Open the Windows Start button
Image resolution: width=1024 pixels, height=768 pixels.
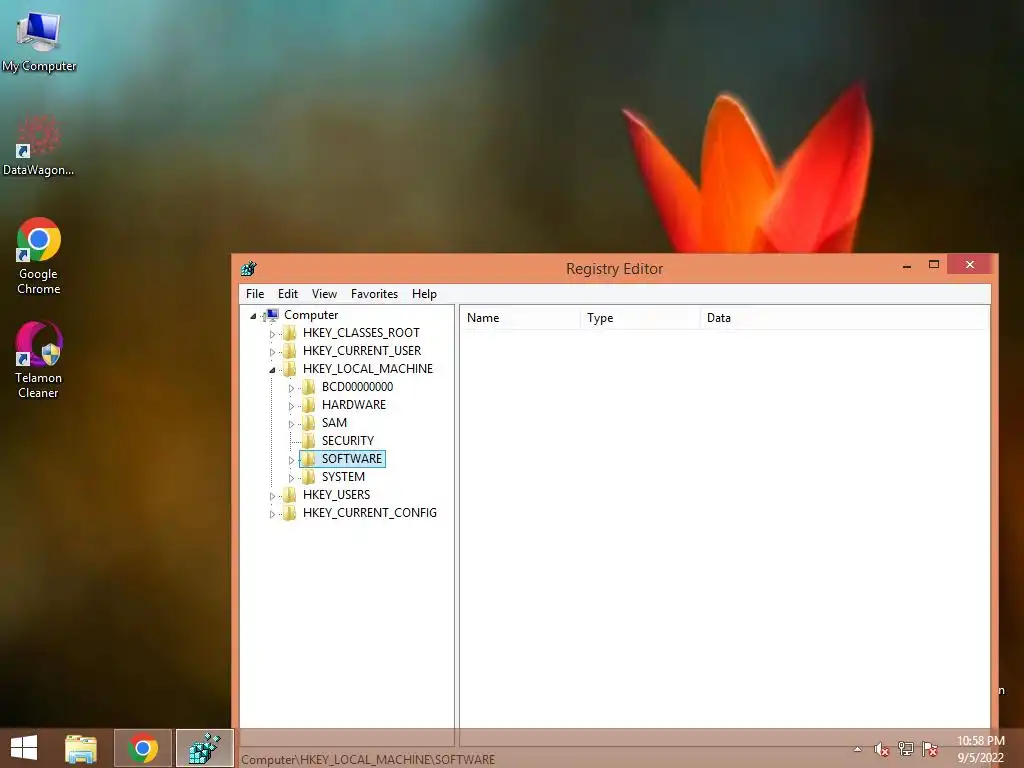point(24,748)
